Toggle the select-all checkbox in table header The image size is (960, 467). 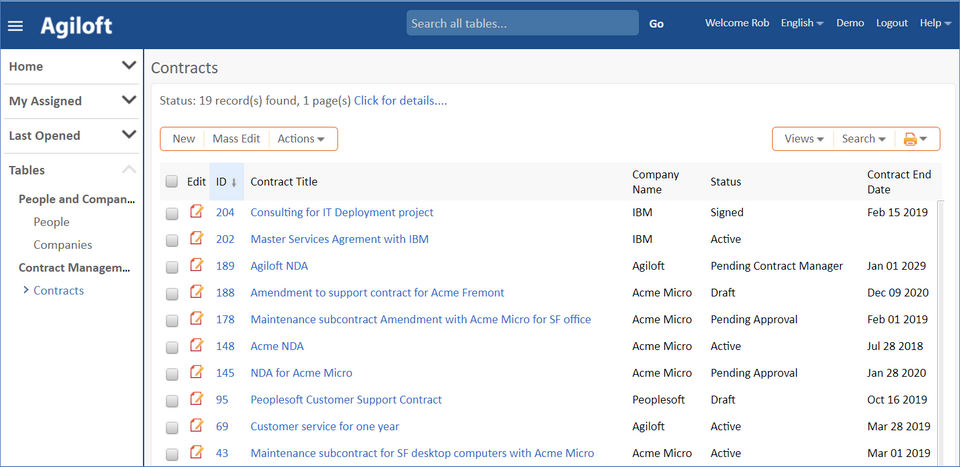(172, 182)
